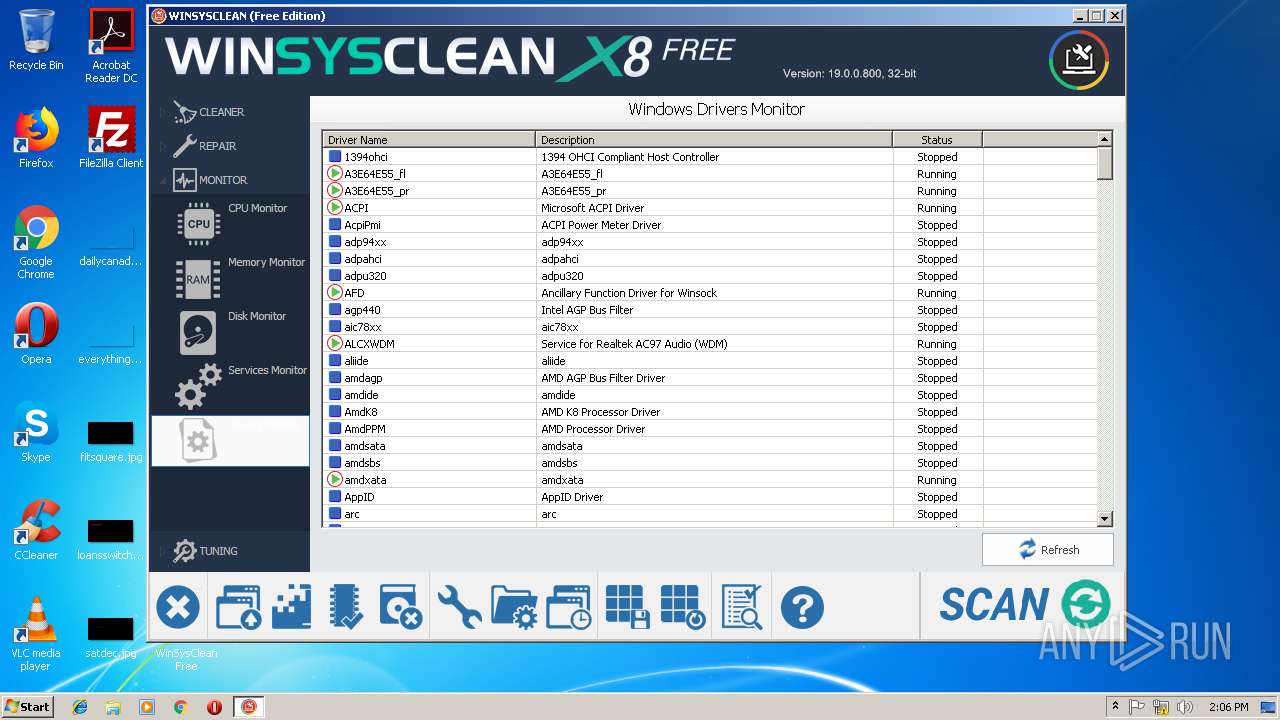Start the SCAN
Viewport: 1280px width, 720px height.
pos(1024,605)
